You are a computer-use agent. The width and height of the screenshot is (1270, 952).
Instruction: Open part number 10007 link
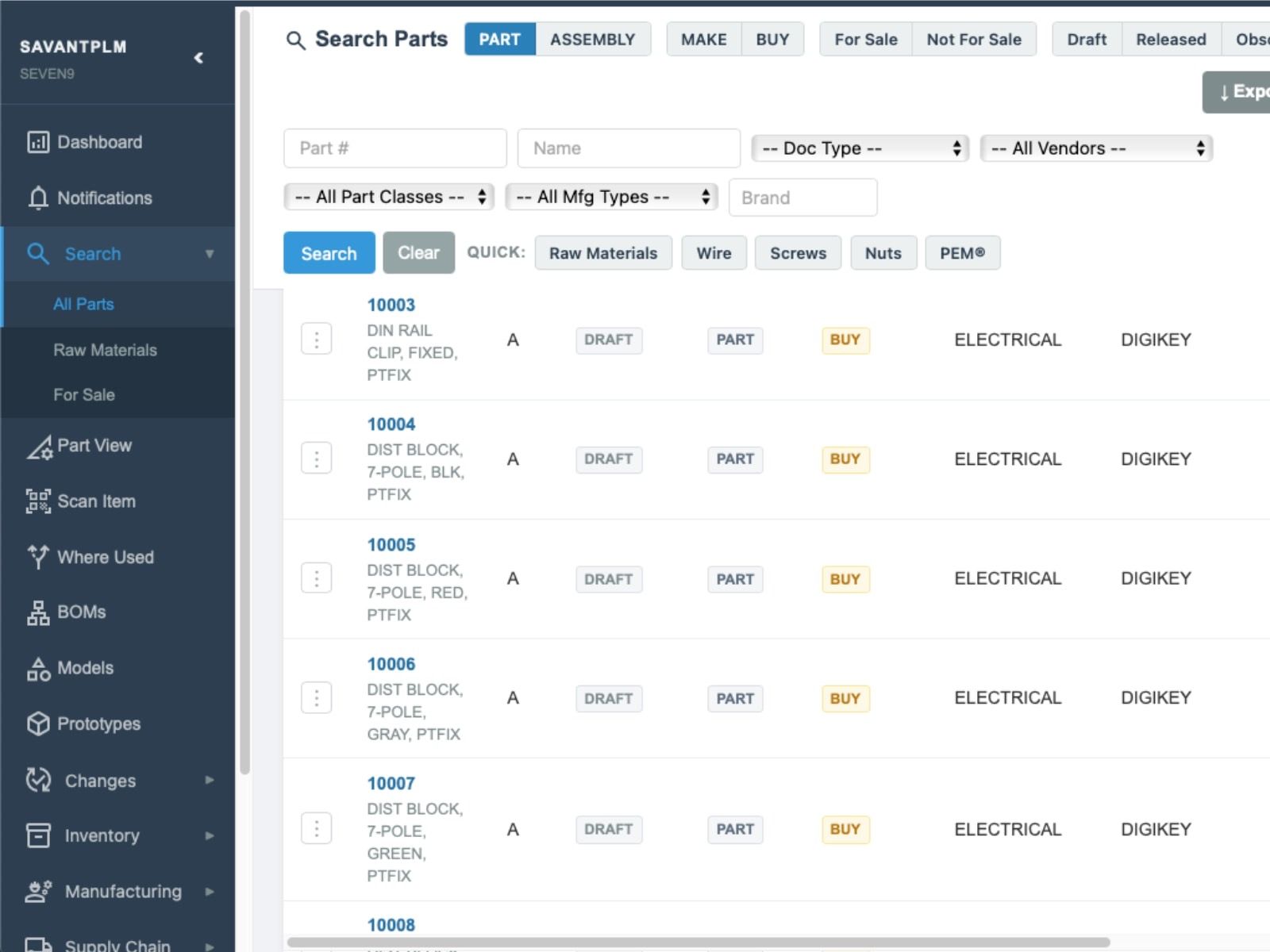pyautogui.click(x=391, y=784)
